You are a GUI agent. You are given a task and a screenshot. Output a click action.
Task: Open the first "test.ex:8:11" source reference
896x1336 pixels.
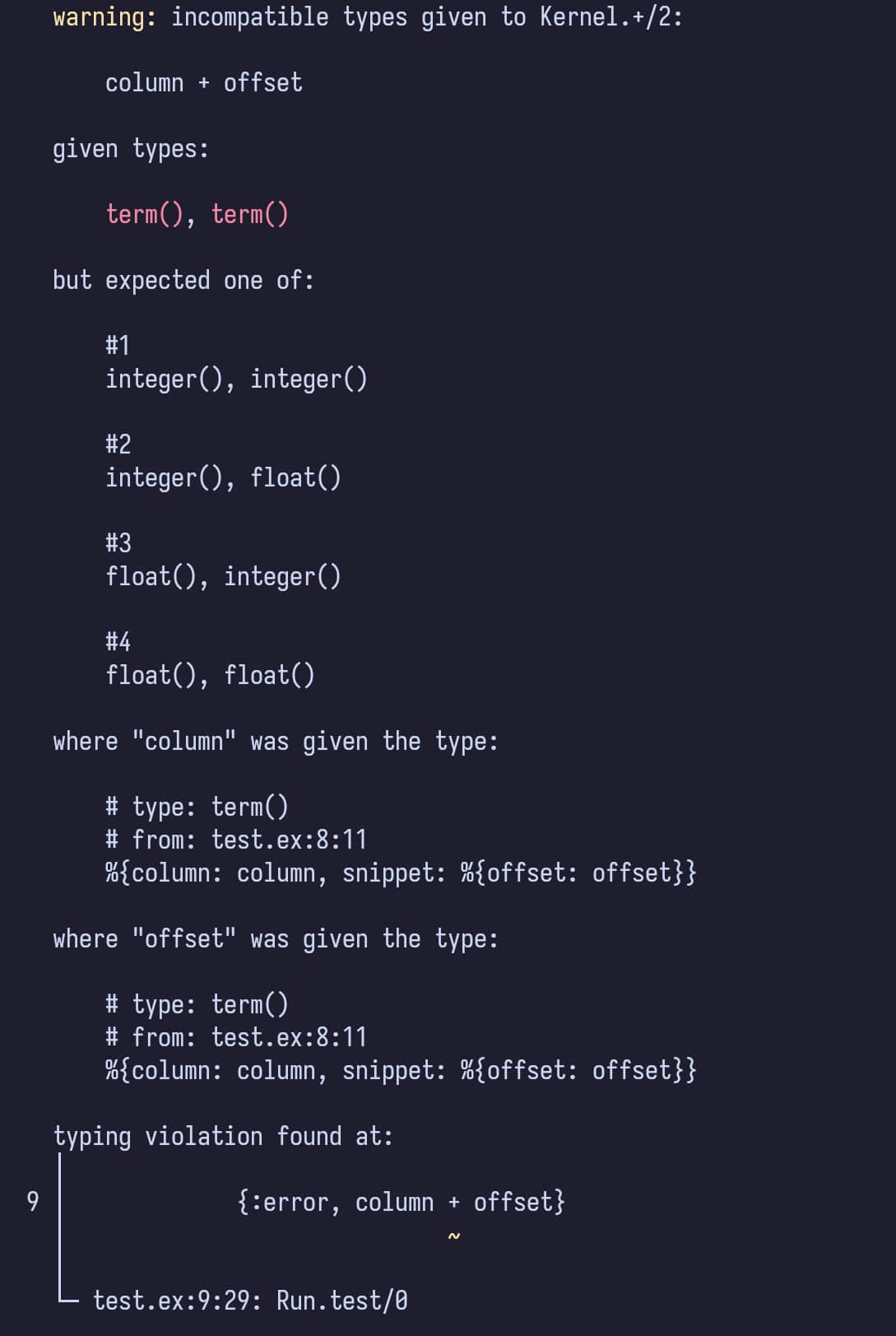tap(289, 840)
